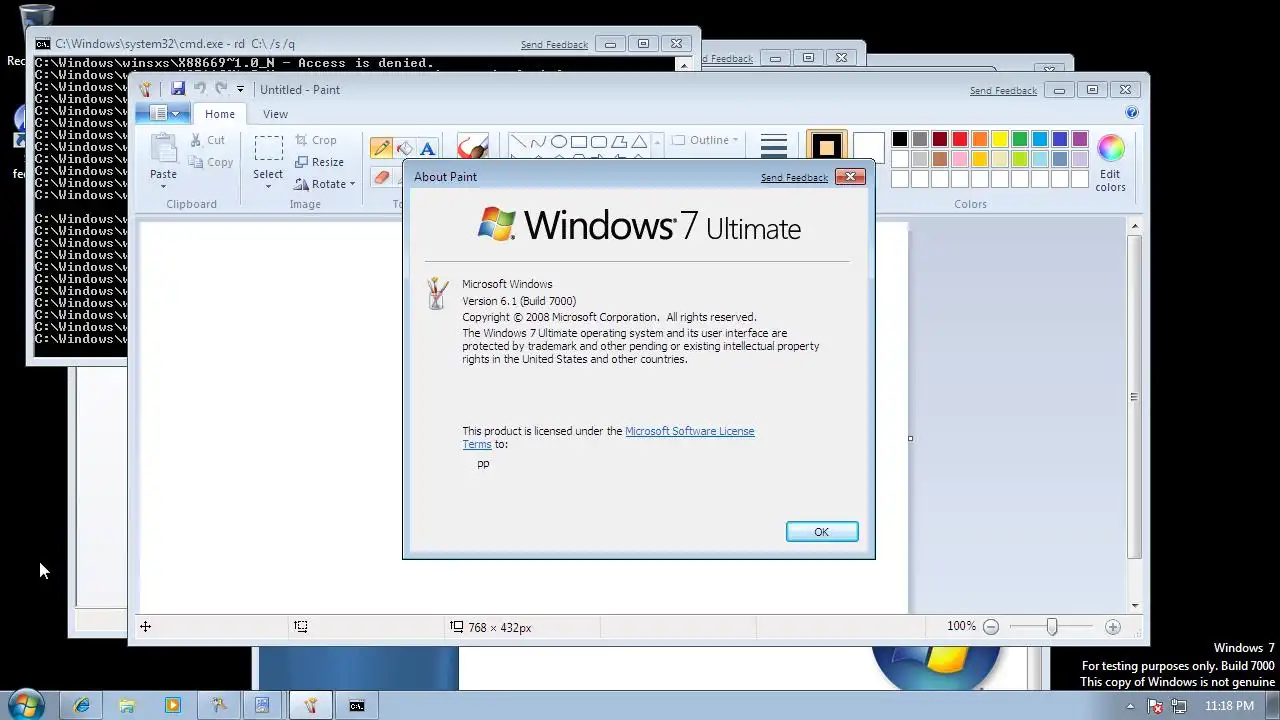Open the Outline dropdown in Shapes
The height and width of the screenshot is (720, 1280).
(706, 140)
